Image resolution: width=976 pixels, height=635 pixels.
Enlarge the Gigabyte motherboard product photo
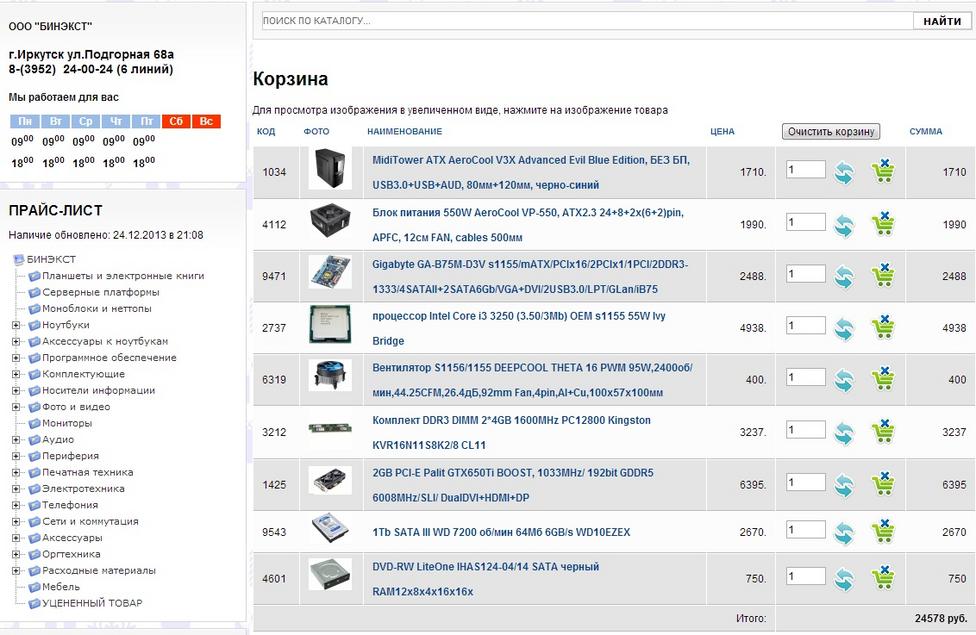(330, 271)
